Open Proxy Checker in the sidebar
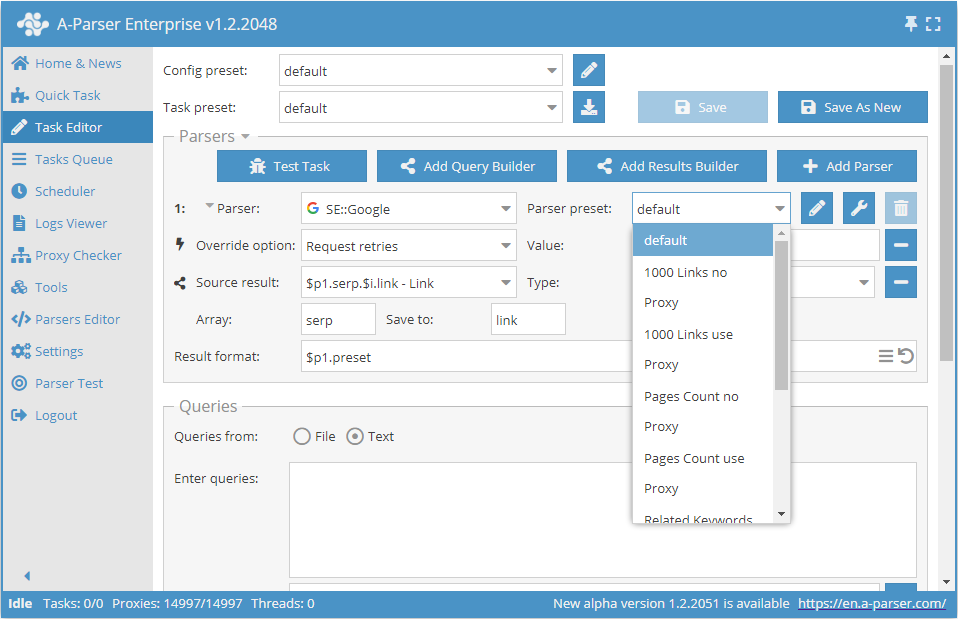The height and width of the screenshot is (619, 958). coord(78,255)
